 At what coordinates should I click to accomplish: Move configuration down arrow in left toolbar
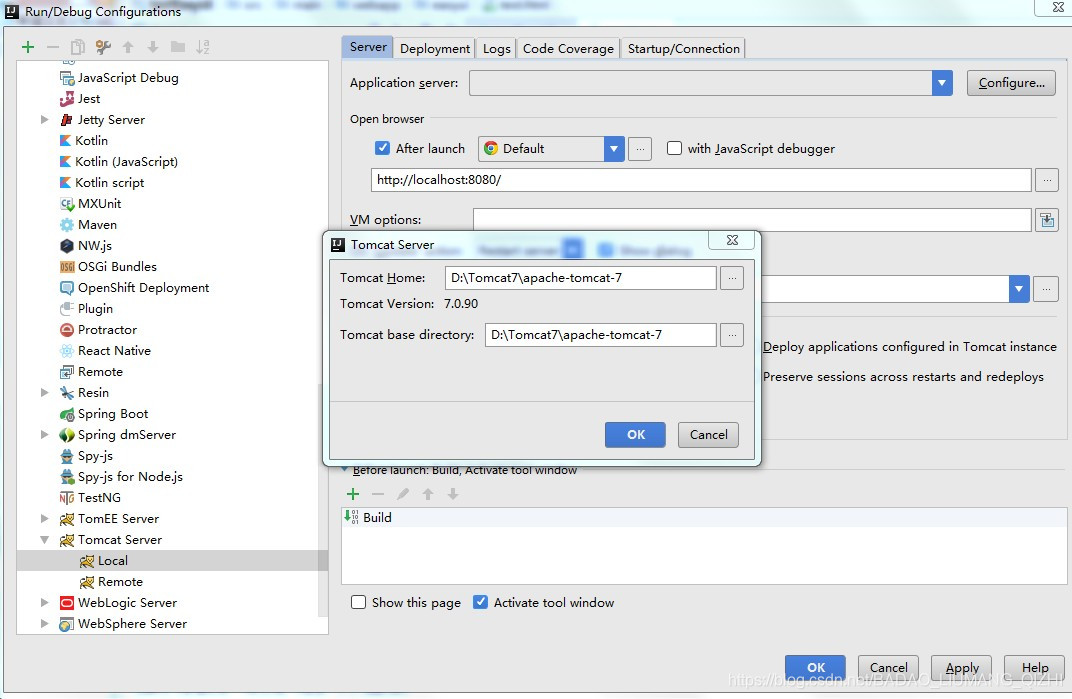tap(153, 47)
